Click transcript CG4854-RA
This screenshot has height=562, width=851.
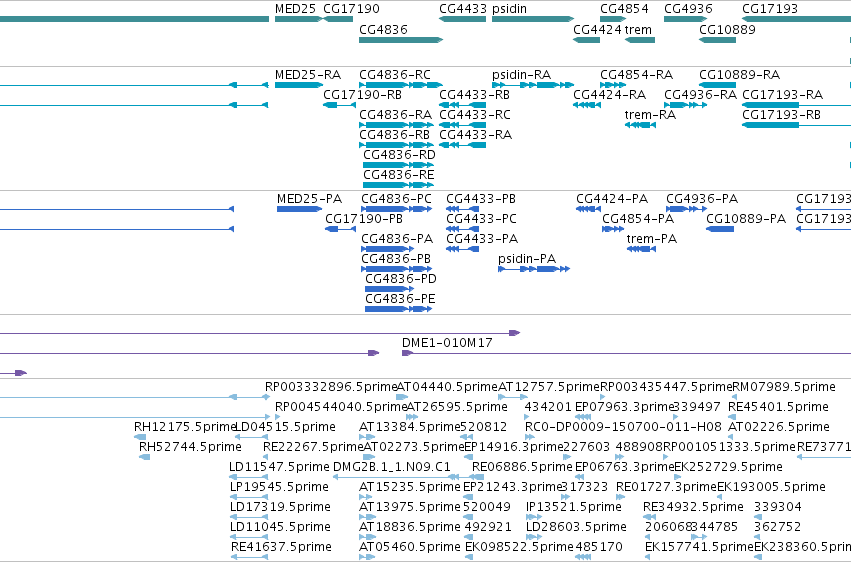coord(636,74)
